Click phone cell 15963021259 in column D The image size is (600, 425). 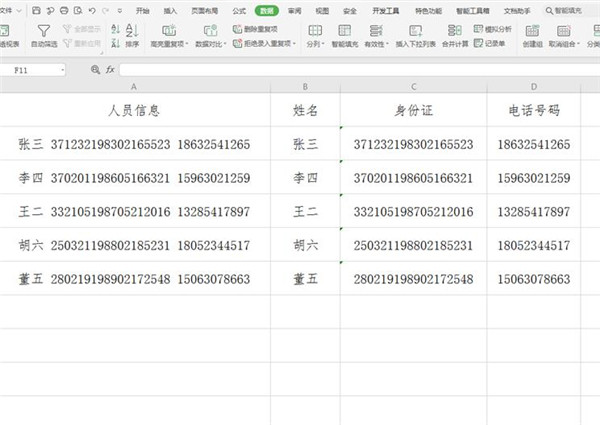(x=533, y=178)
